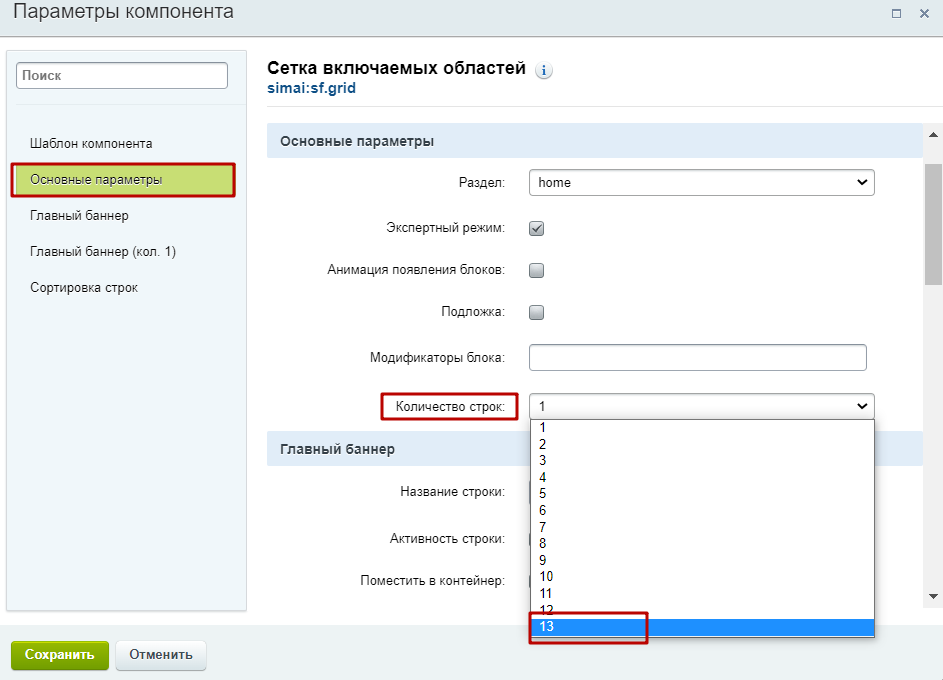
Task: Close the component parameters dialog
Action: (924, 13)
